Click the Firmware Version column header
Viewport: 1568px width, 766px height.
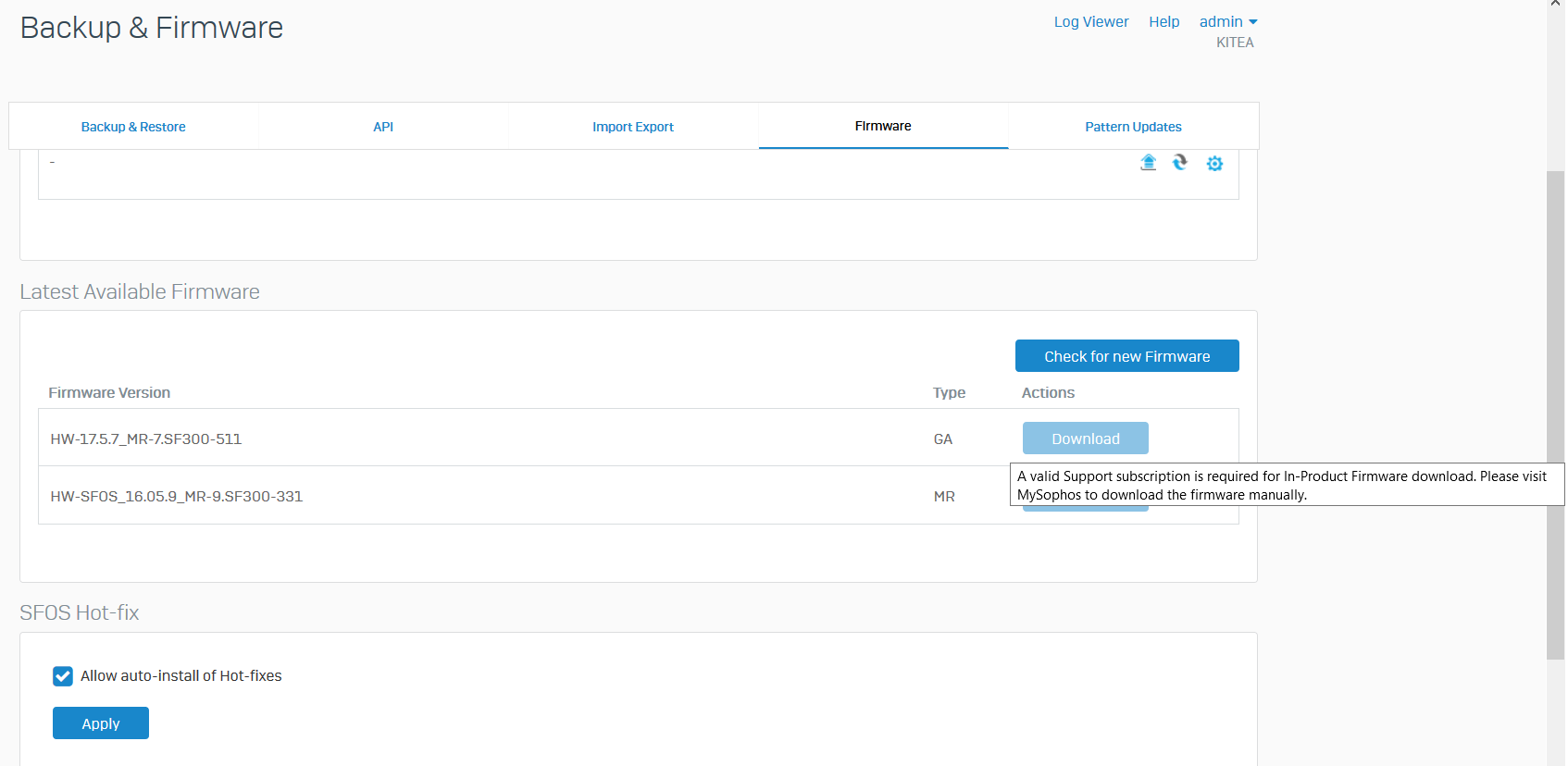pyautogui.click(x=109, y=393)
